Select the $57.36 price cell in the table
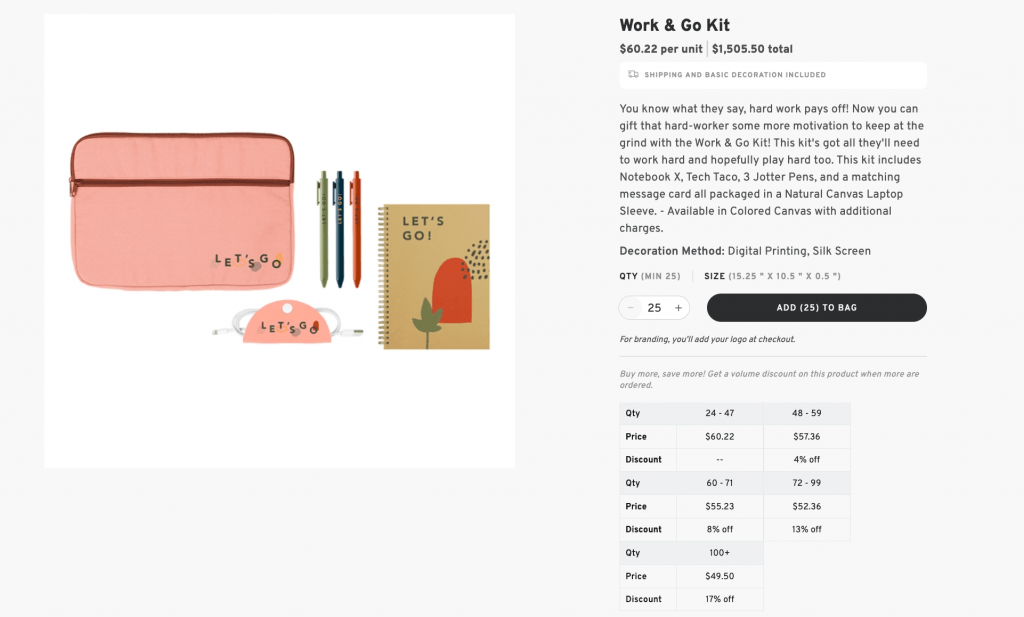This screenshot has height=617, width=1024. tap(807, 436)
